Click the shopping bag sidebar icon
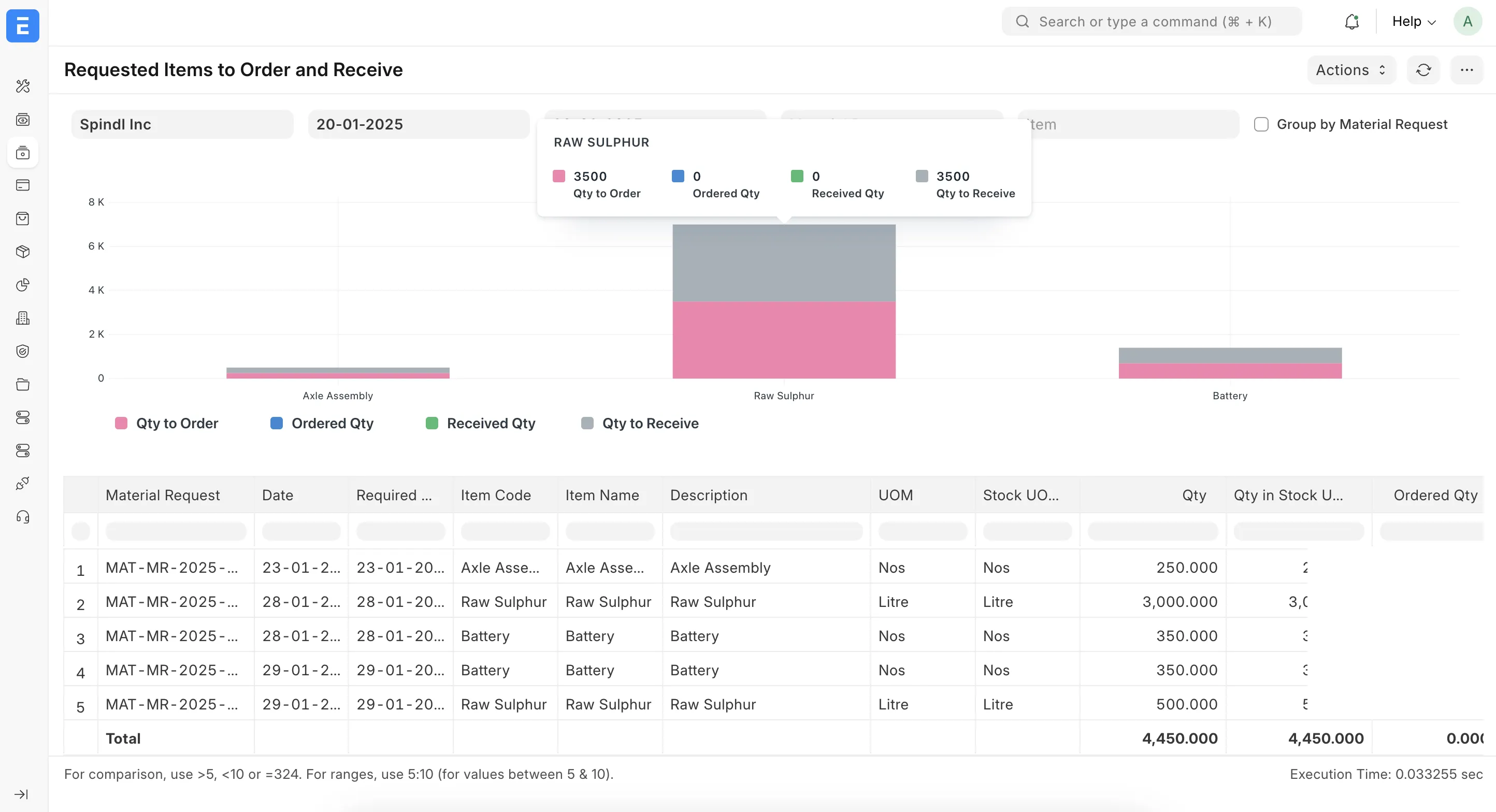Image resolution: width=1496 pixels, height=812 pixels. coord(23,219)
